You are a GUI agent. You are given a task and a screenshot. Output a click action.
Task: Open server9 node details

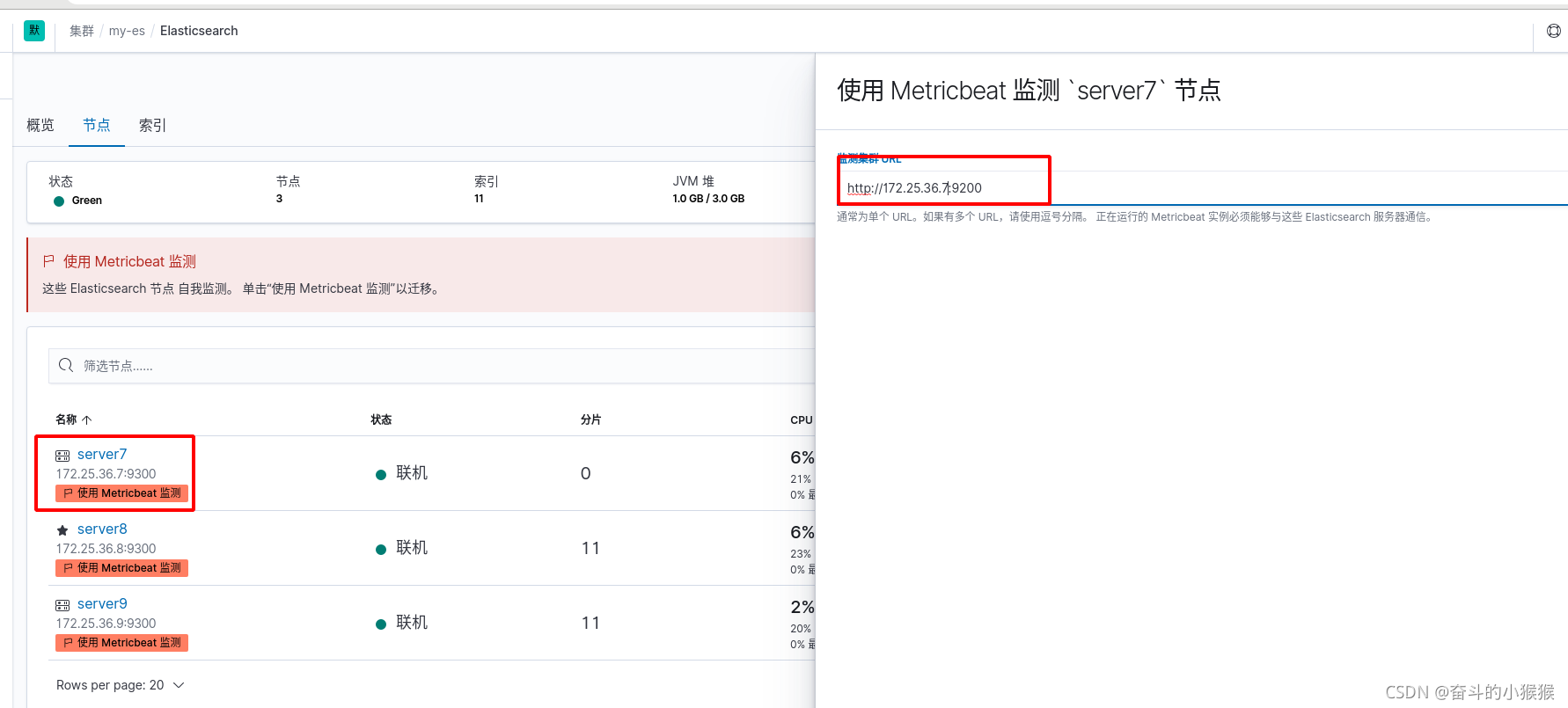[102, 603]
